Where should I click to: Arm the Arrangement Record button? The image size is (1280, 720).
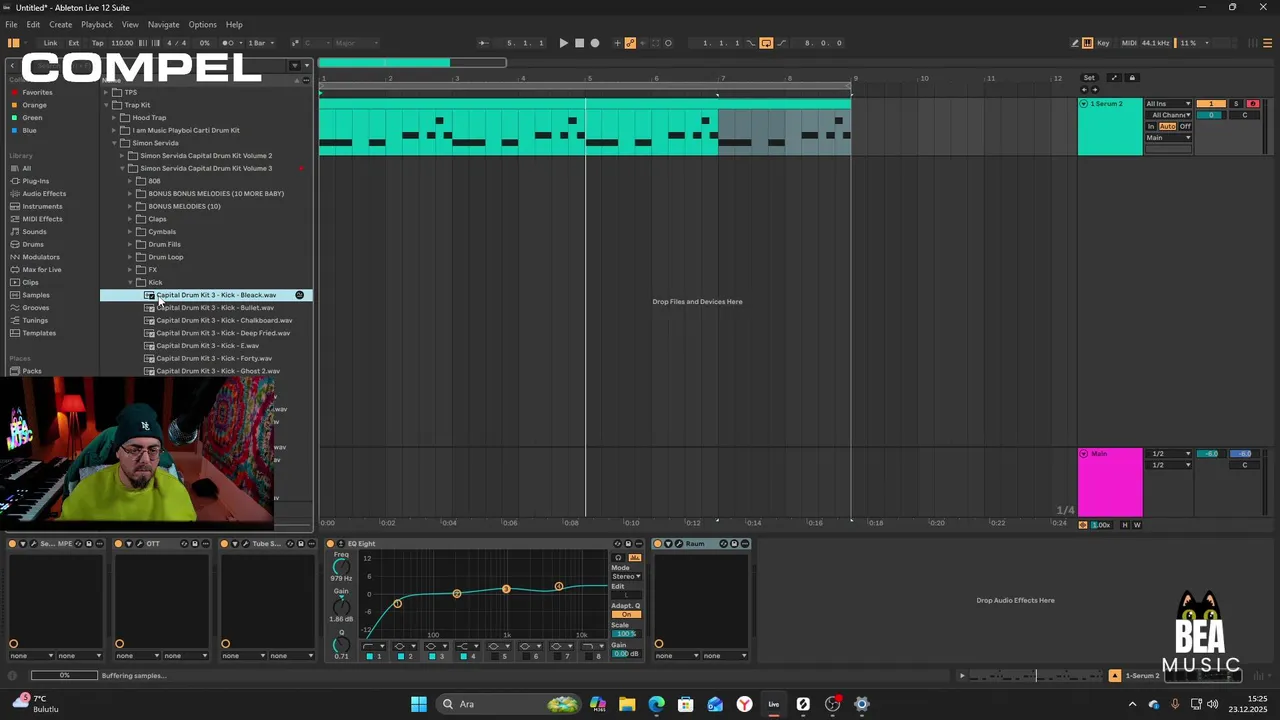(595, 43)
